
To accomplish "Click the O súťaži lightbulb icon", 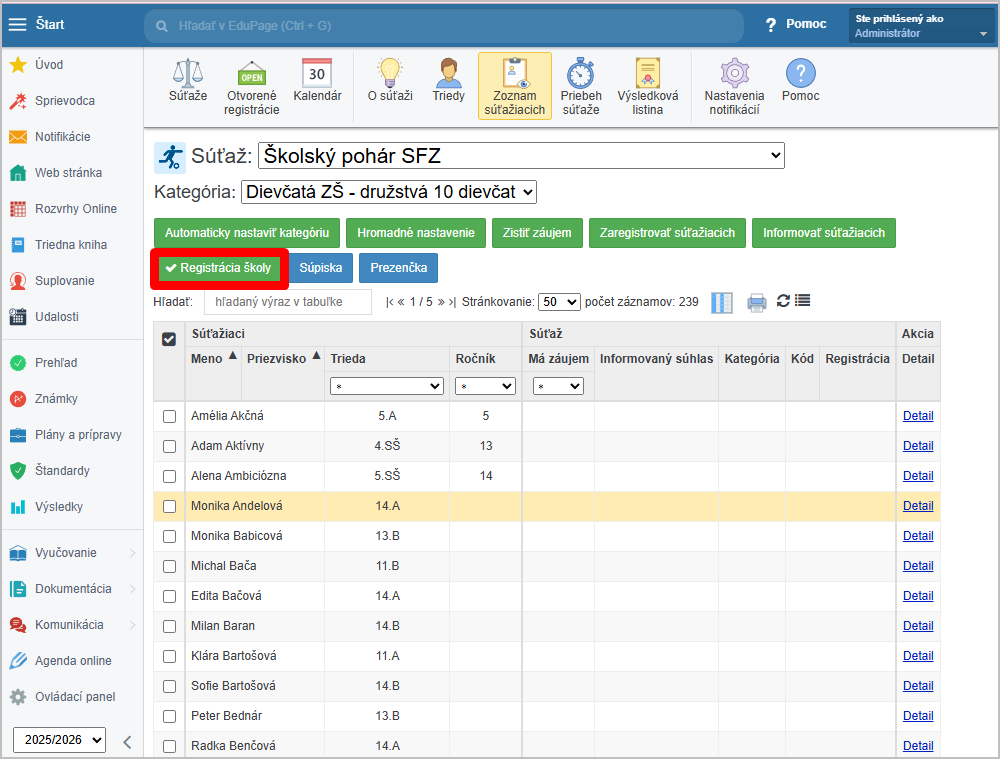I will [389, 80].
